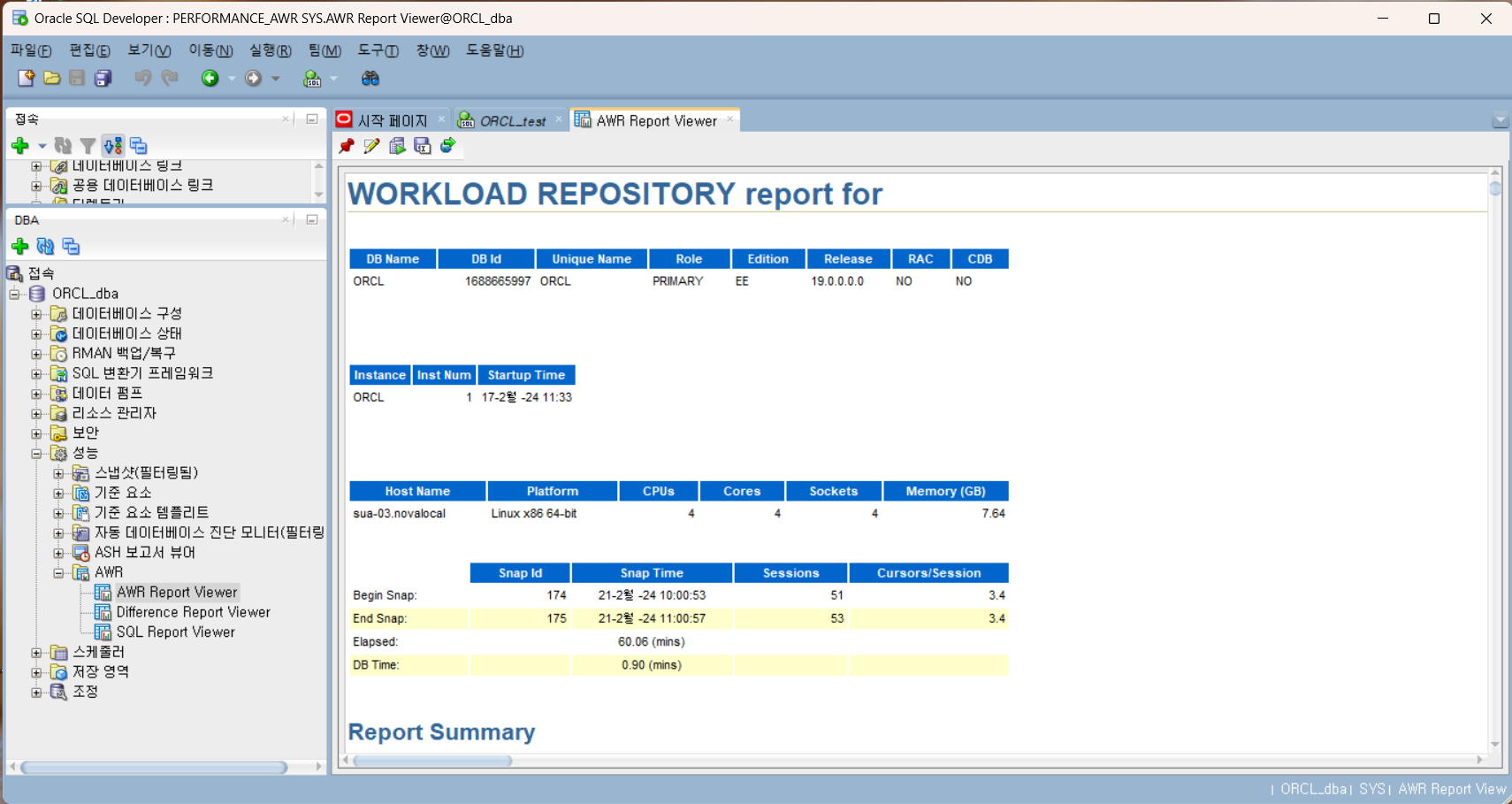This screenshot has height=804, width=1512.
Task: Close the 시작 페이지 tab
Action: [442, 119]
